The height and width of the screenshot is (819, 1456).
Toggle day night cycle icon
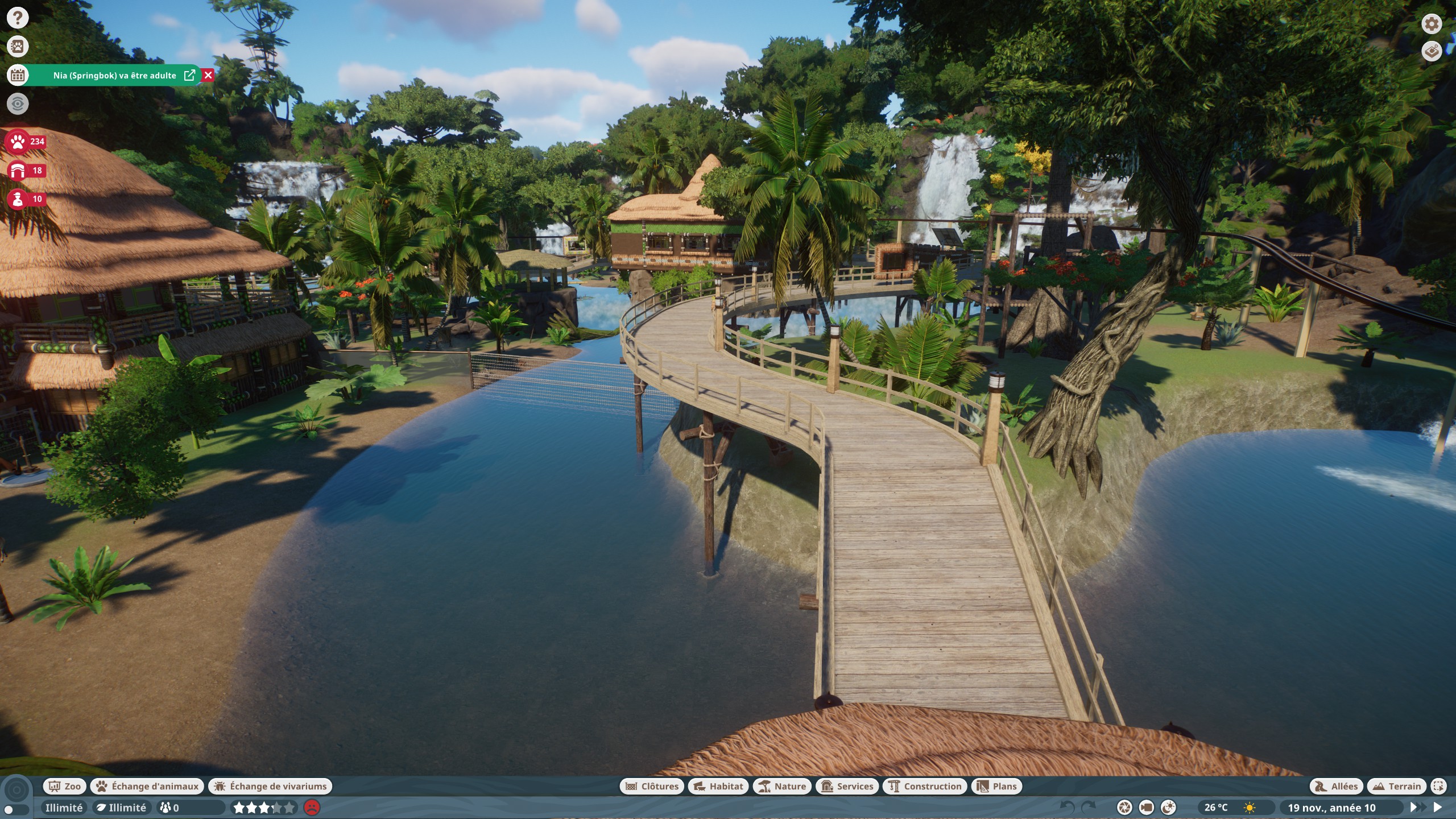tap(1168, 808)
